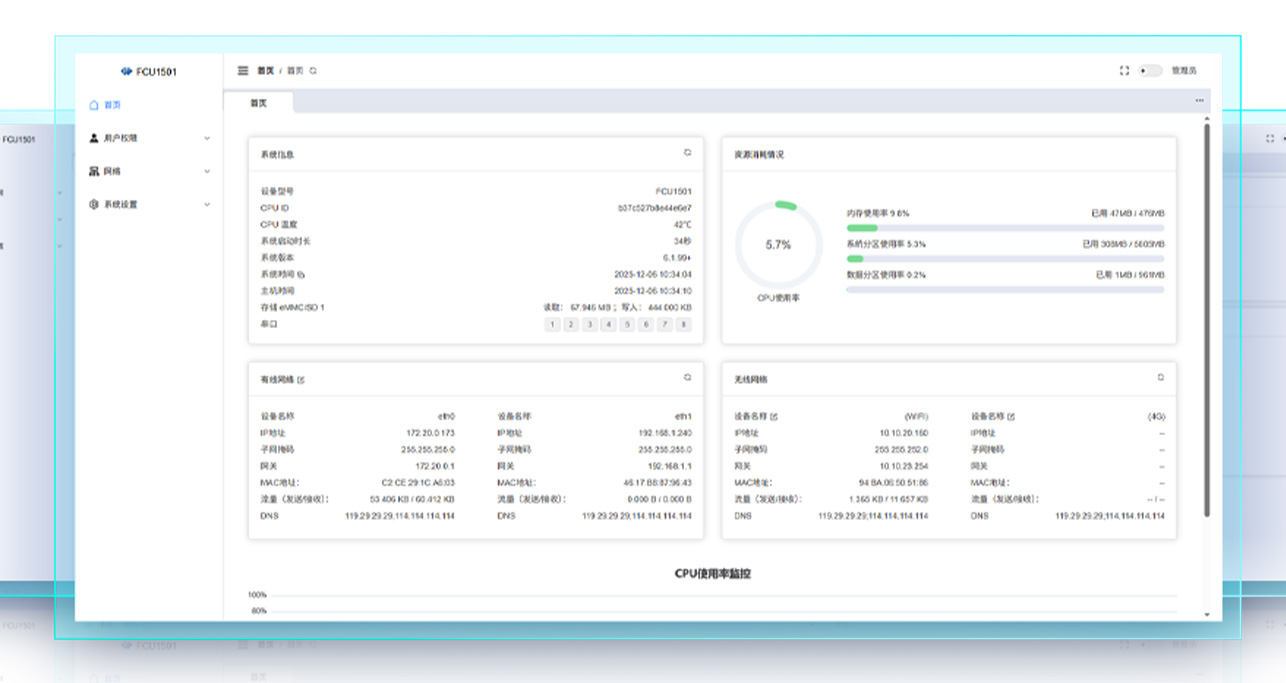Refresh the 系统信息 panel
Image resolution: width=1286 pixels, height=683 pixels.
point(687,153)
